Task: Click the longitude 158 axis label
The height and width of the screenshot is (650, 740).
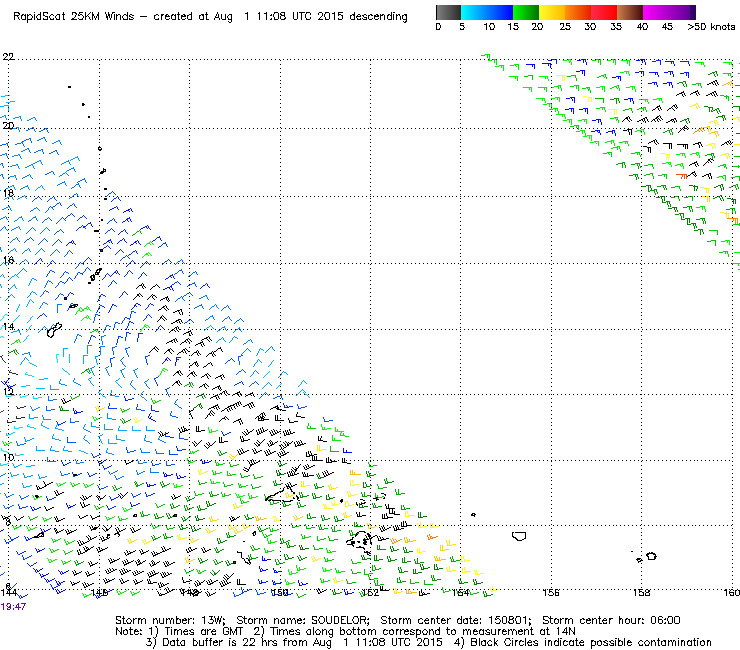Action: pyautogui.click(x=641, y=592)
